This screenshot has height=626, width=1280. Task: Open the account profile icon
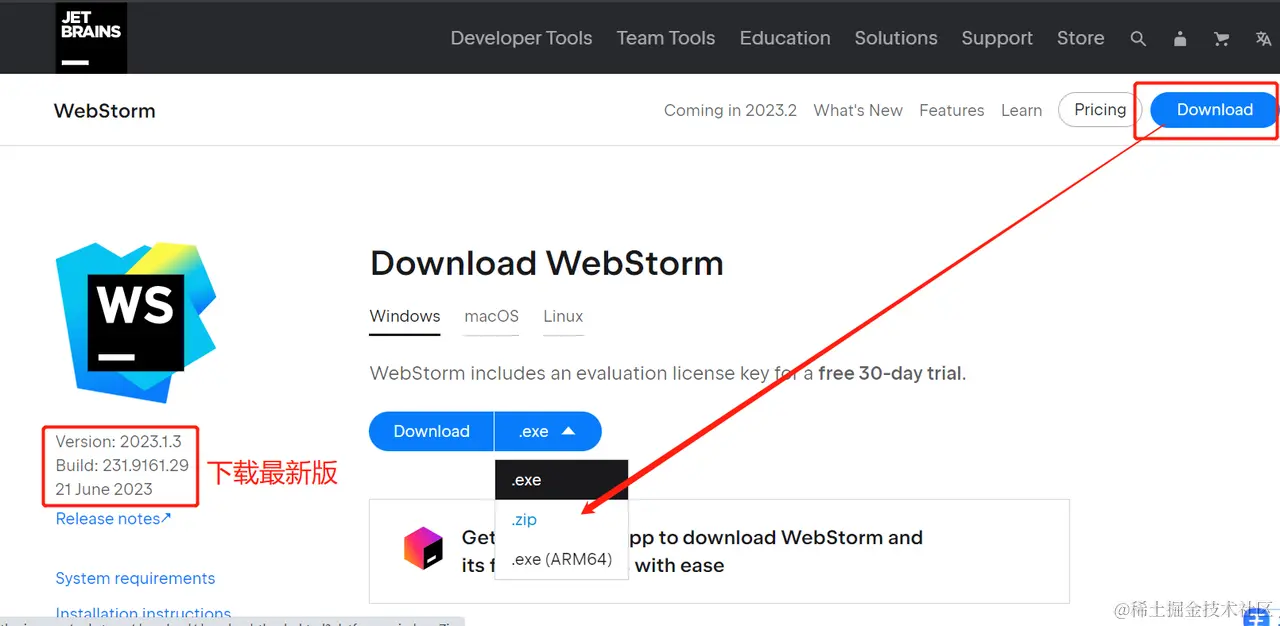point(1180,39)
